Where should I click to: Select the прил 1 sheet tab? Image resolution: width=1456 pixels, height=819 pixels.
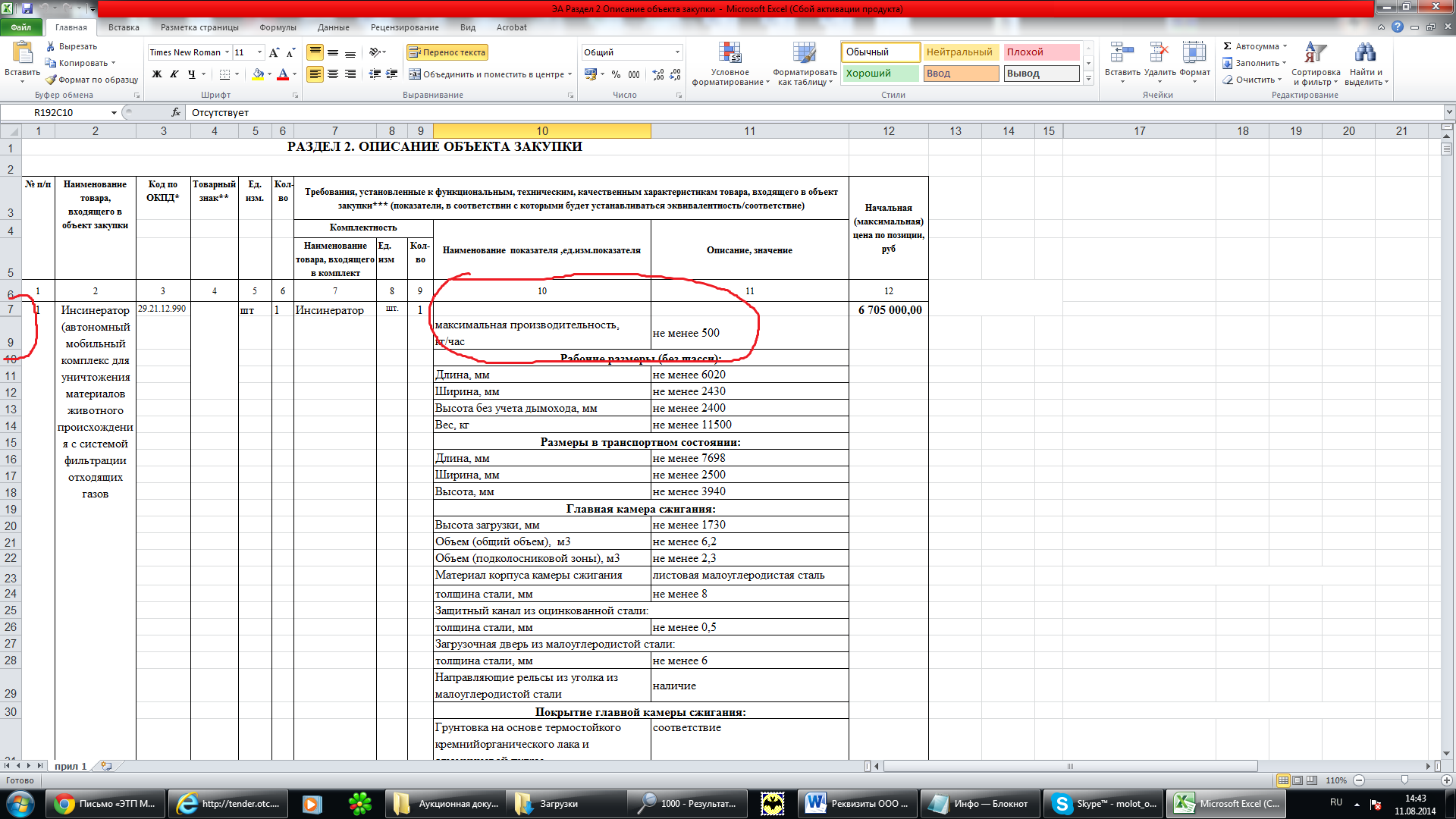tap(71, 766)
